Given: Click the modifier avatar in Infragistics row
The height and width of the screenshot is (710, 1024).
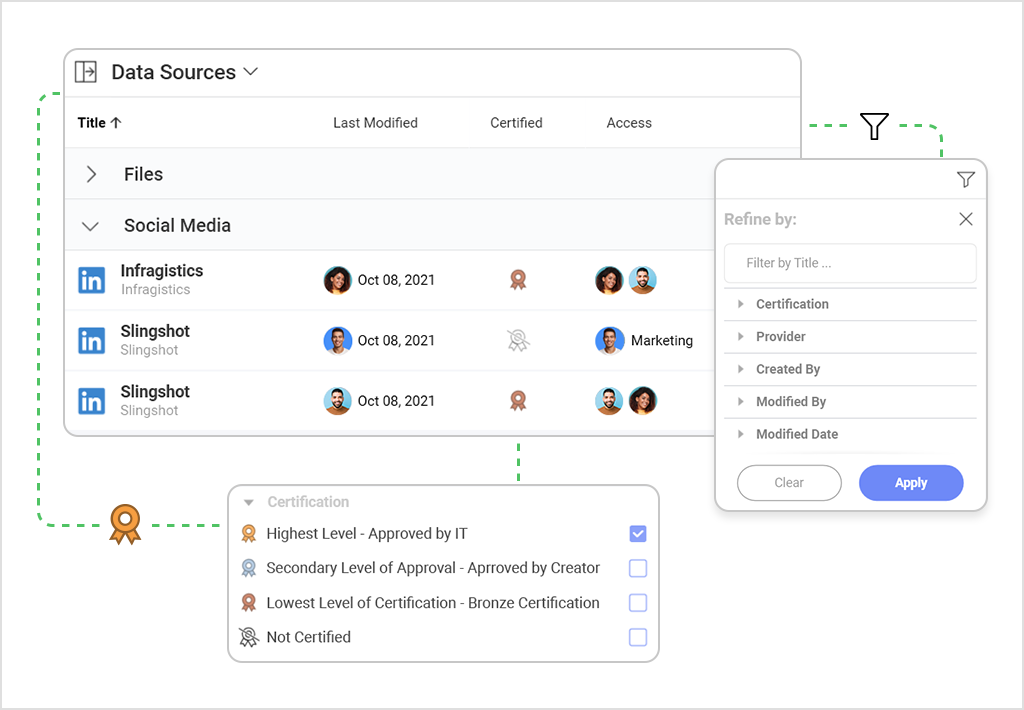Looking at the screenshot, I should click(x=338, y=280).
